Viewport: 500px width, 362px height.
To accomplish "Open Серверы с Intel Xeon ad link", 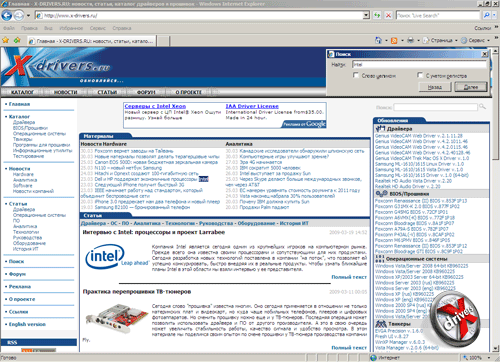I will coord(155,106).
